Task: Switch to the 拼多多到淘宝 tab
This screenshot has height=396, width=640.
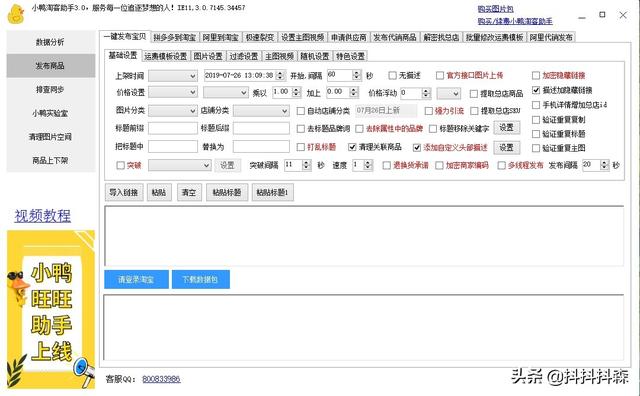Action: (x=175, y=37)
